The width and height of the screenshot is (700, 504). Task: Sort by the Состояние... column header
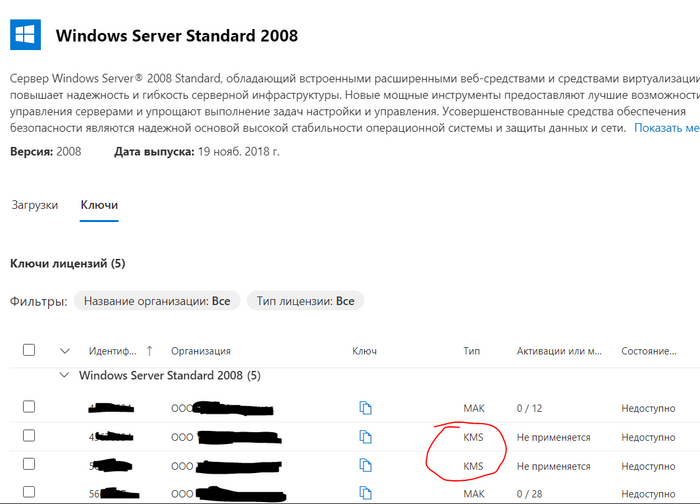click(649, 351)
